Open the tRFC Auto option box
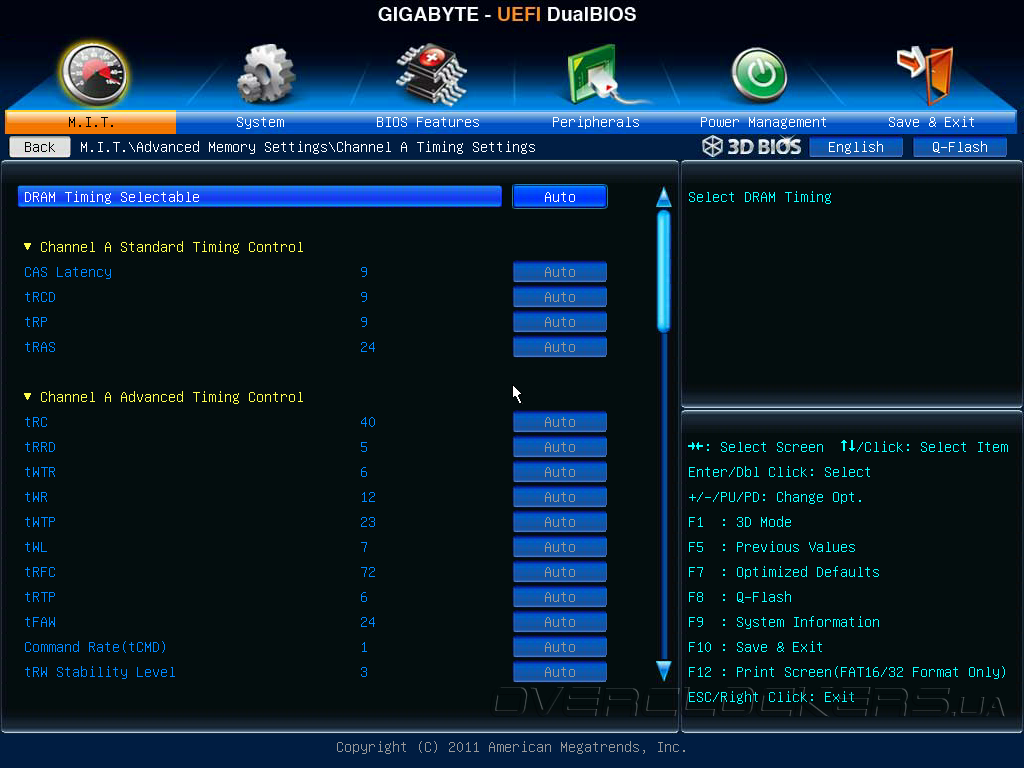1024x768 pixels. point(560,572)
